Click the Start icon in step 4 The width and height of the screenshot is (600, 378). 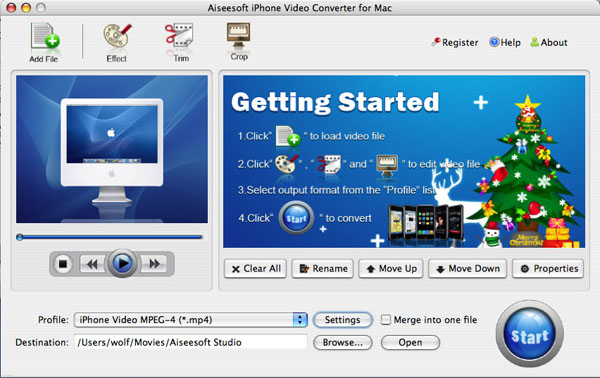click(296, 218)
